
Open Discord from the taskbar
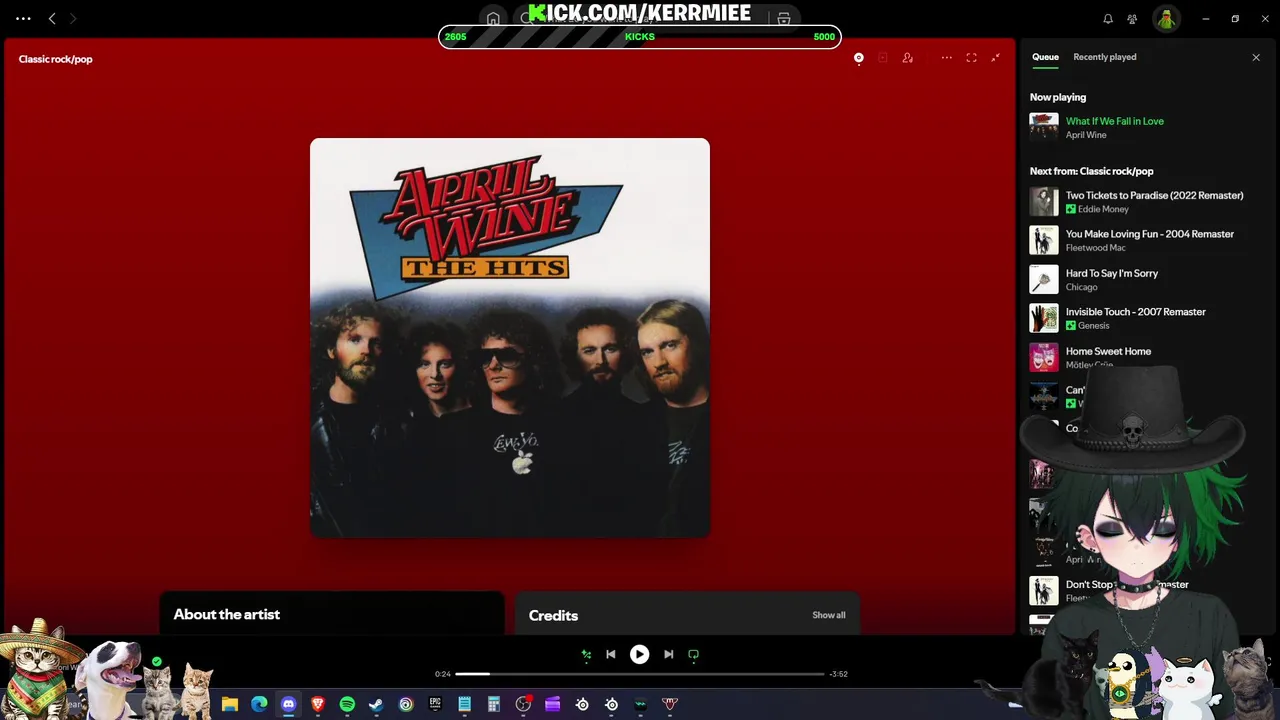288,705
